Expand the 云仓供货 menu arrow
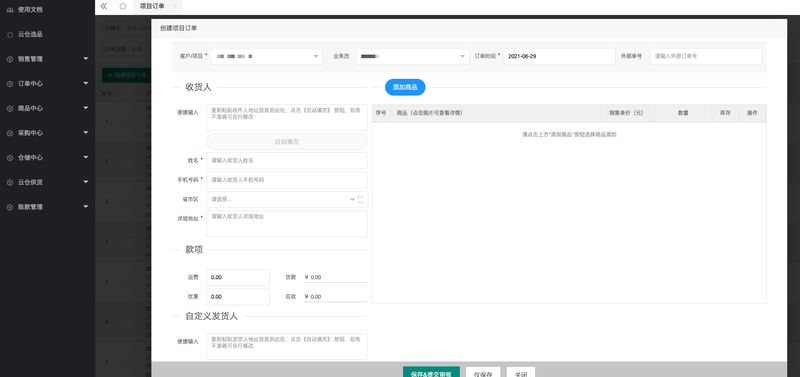Viewport: 800px width, 377px height. click(86, 182)
